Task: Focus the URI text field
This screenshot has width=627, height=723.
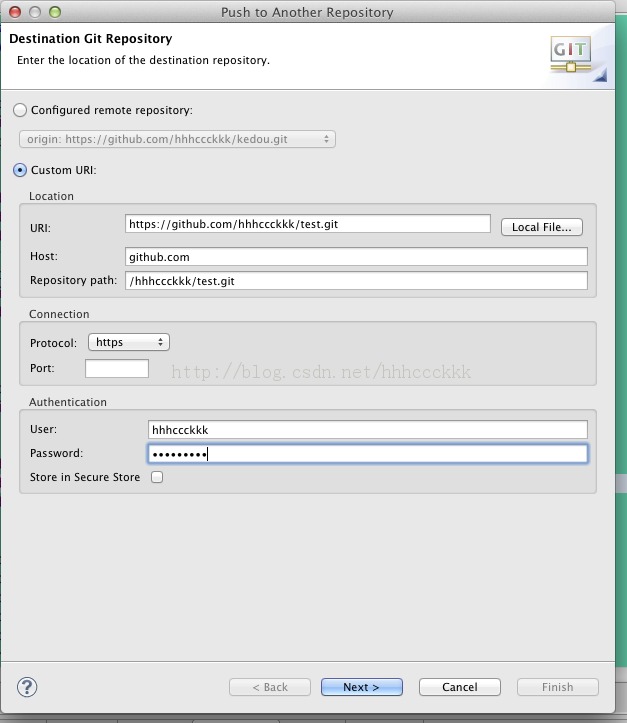Action: pos(308,224)
